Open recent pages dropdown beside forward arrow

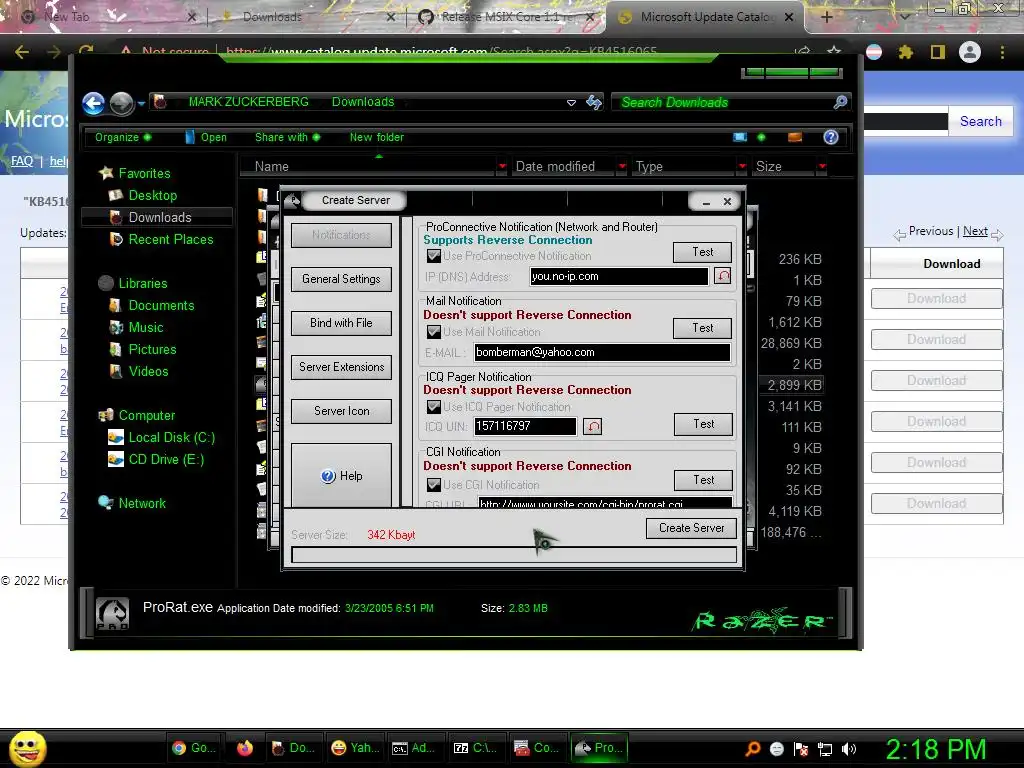(x=141, y=103)
